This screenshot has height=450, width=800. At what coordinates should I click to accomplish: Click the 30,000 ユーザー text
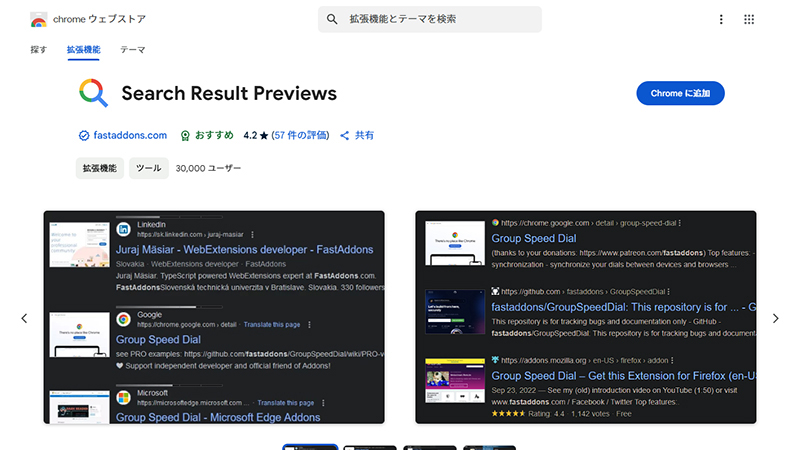(x=208, y=168)
